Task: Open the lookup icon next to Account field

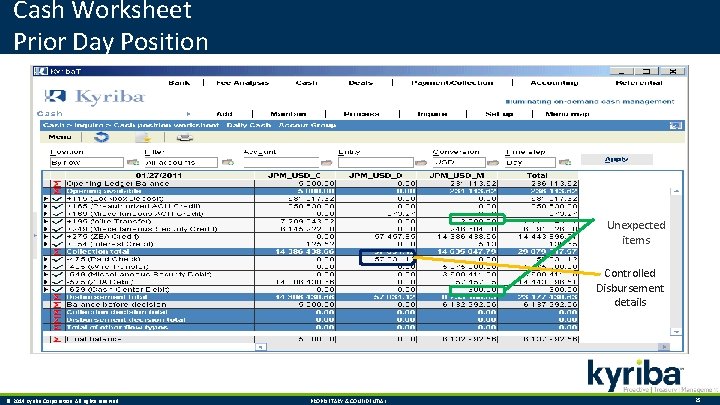Action: (x=326, y=163)
